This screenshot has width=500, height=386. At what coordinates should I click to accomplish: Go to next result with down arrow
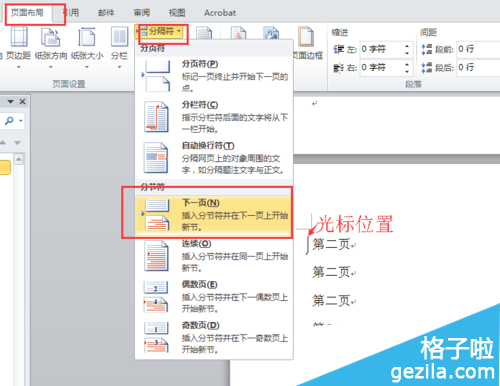17,143
